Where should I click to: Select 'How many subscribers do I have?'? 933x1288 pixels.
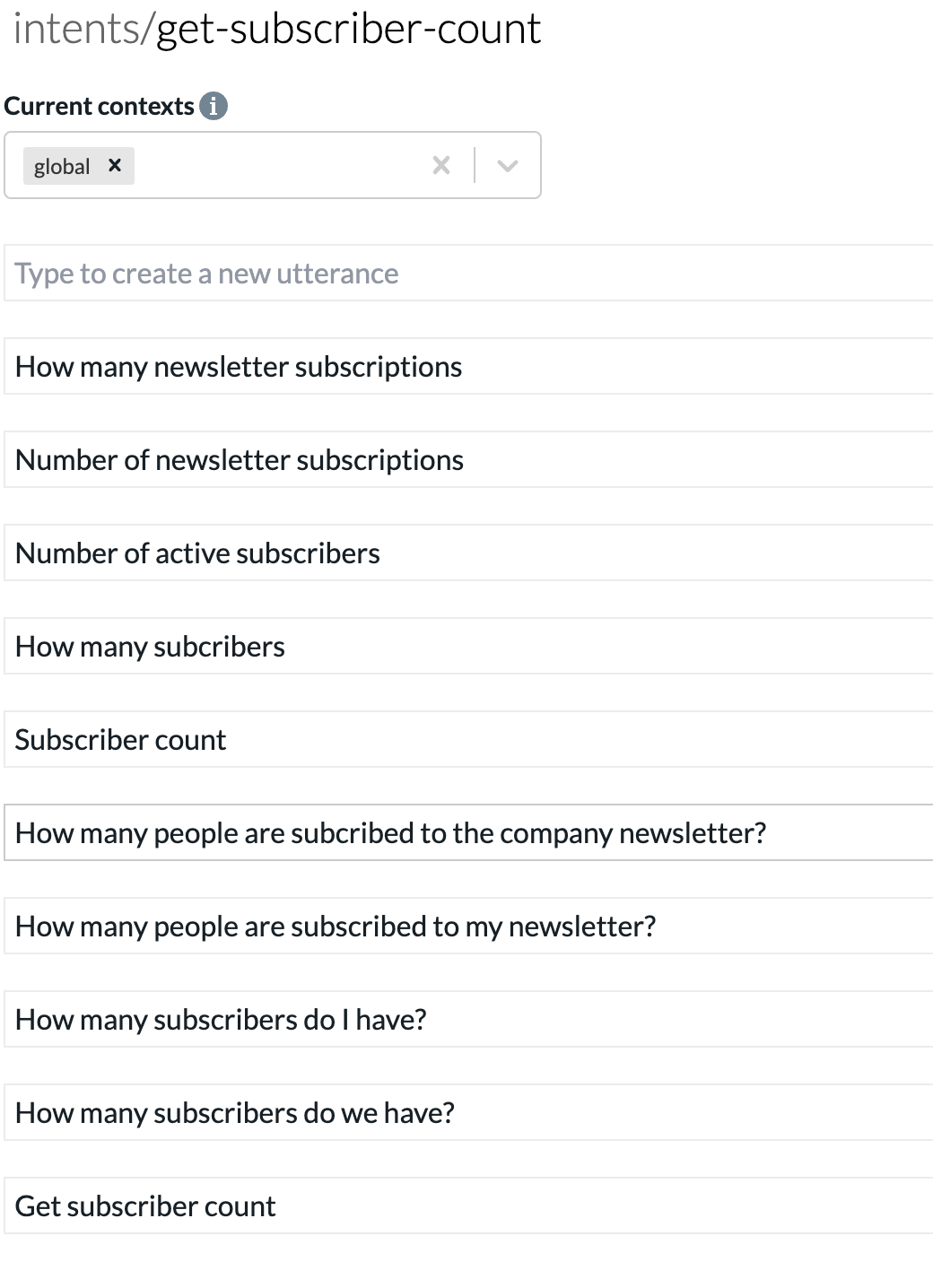468,1019
